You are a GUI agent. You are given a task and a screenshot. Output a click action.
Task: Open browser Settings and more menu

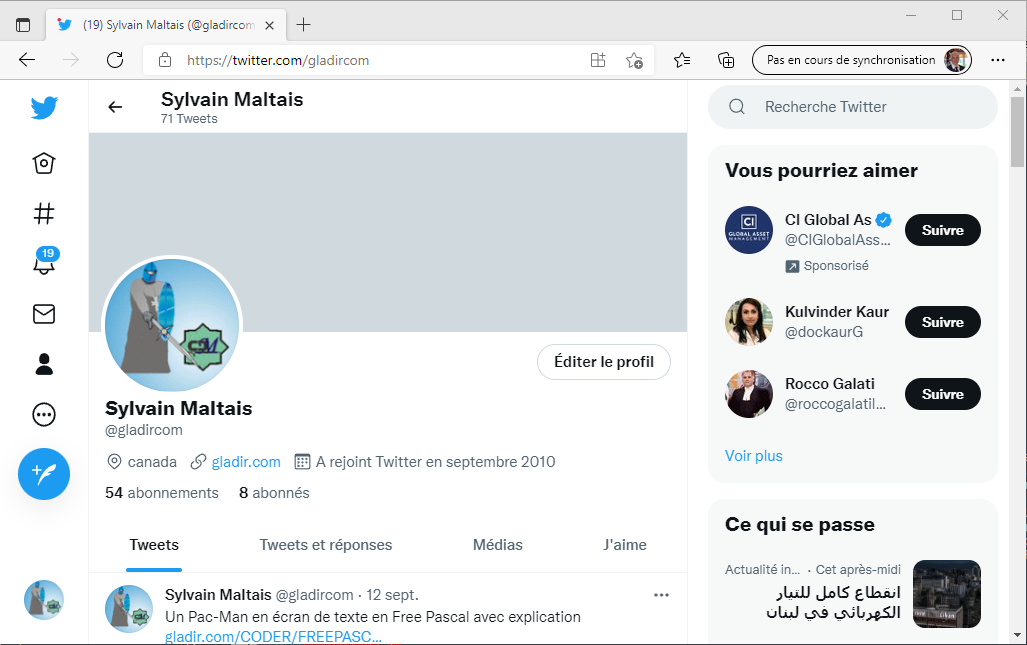998,60
